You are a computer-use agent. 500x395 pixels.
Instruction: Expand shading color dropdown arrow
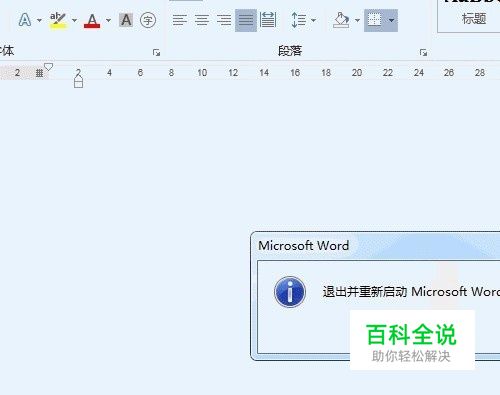click(357, 20)
